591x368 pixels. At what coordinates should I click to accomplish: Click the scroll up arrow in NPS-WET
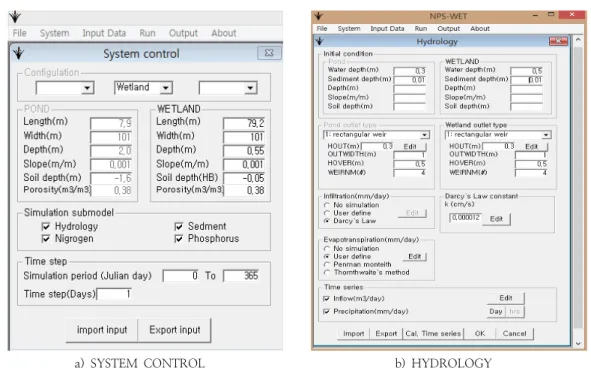[x=578, y=40]
